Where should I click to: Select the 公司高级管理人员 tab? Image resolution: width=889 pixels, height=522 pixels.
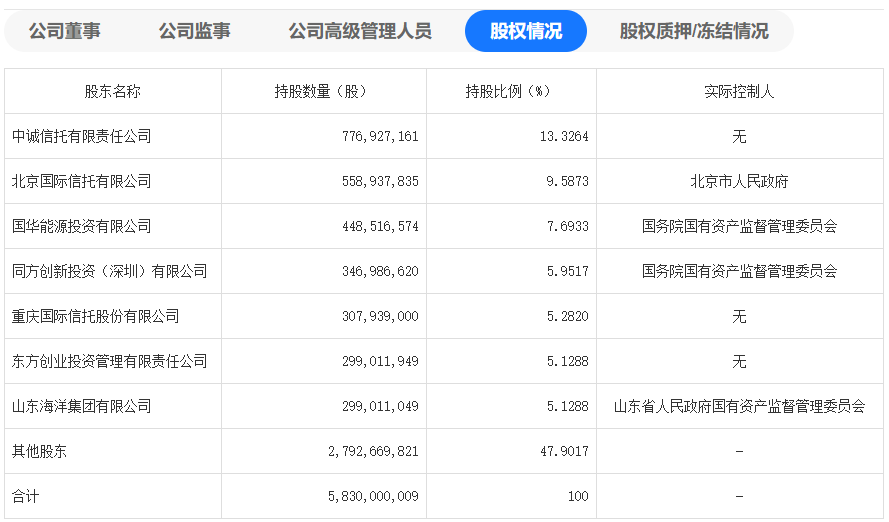point(360,31)
